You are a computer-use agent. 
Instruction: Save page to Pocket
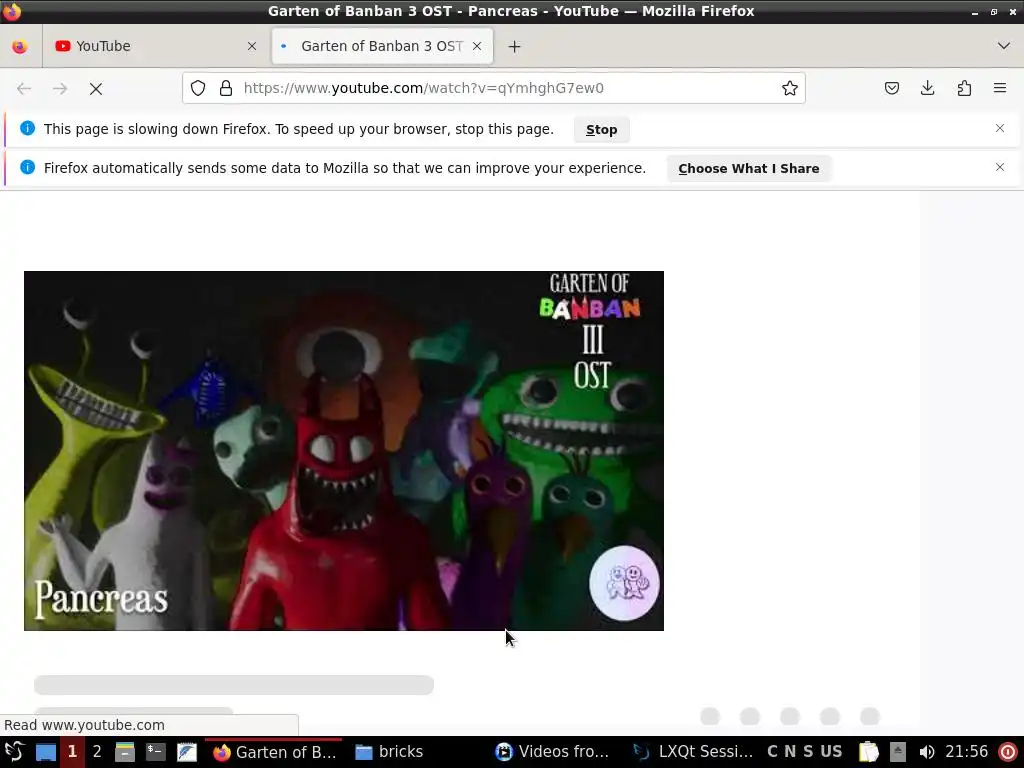(x=891, y=88)
